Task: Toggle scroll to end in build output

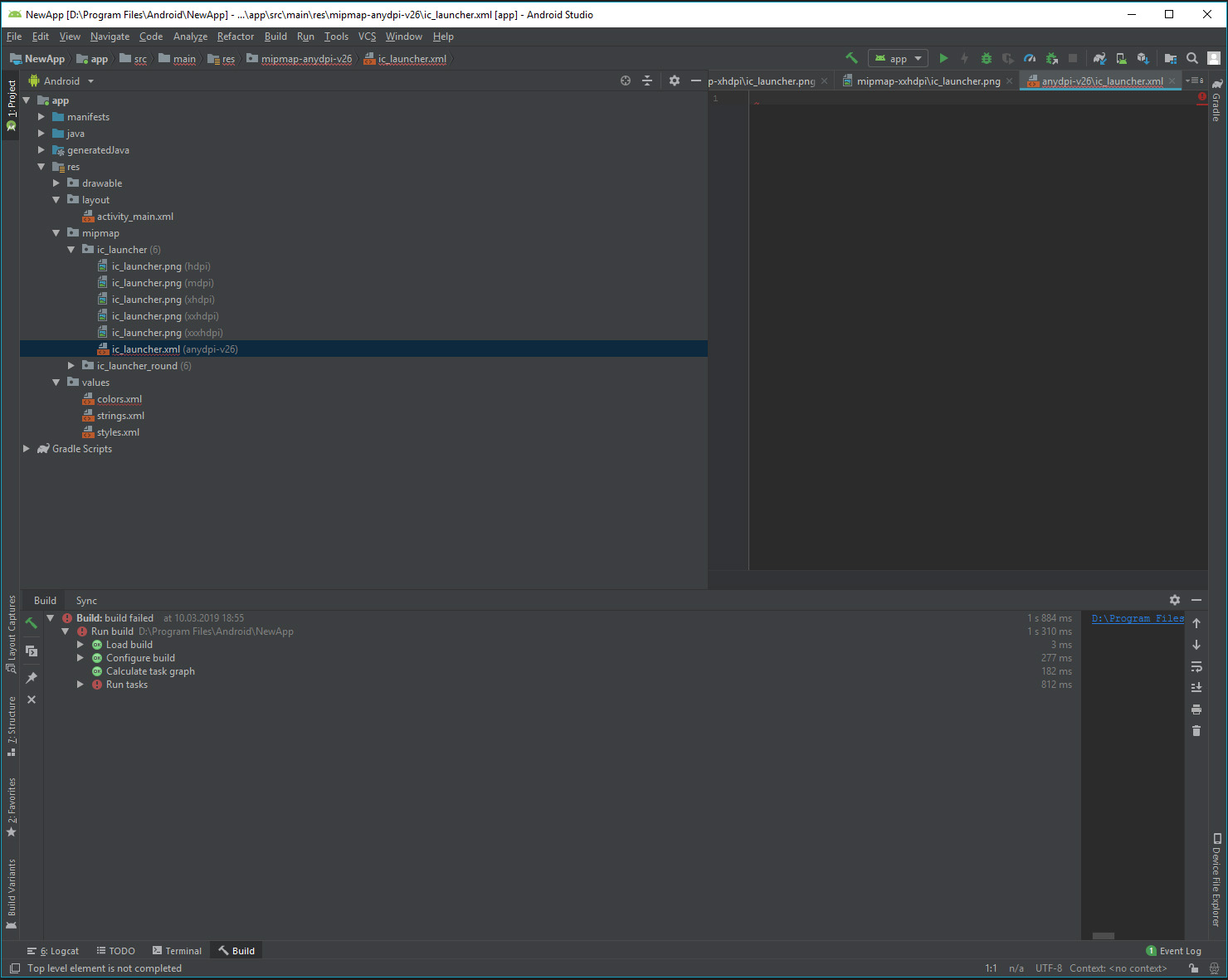Action: [1196, 688]
